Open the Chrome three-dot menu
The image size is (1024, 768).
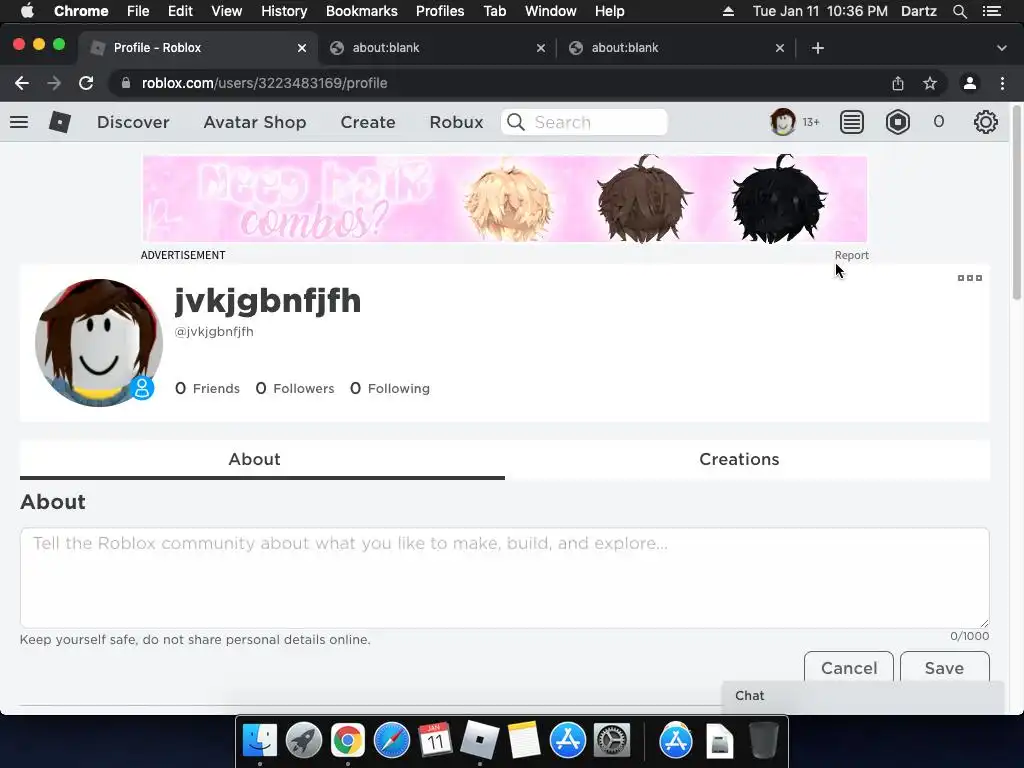(x=1002, y=83)
